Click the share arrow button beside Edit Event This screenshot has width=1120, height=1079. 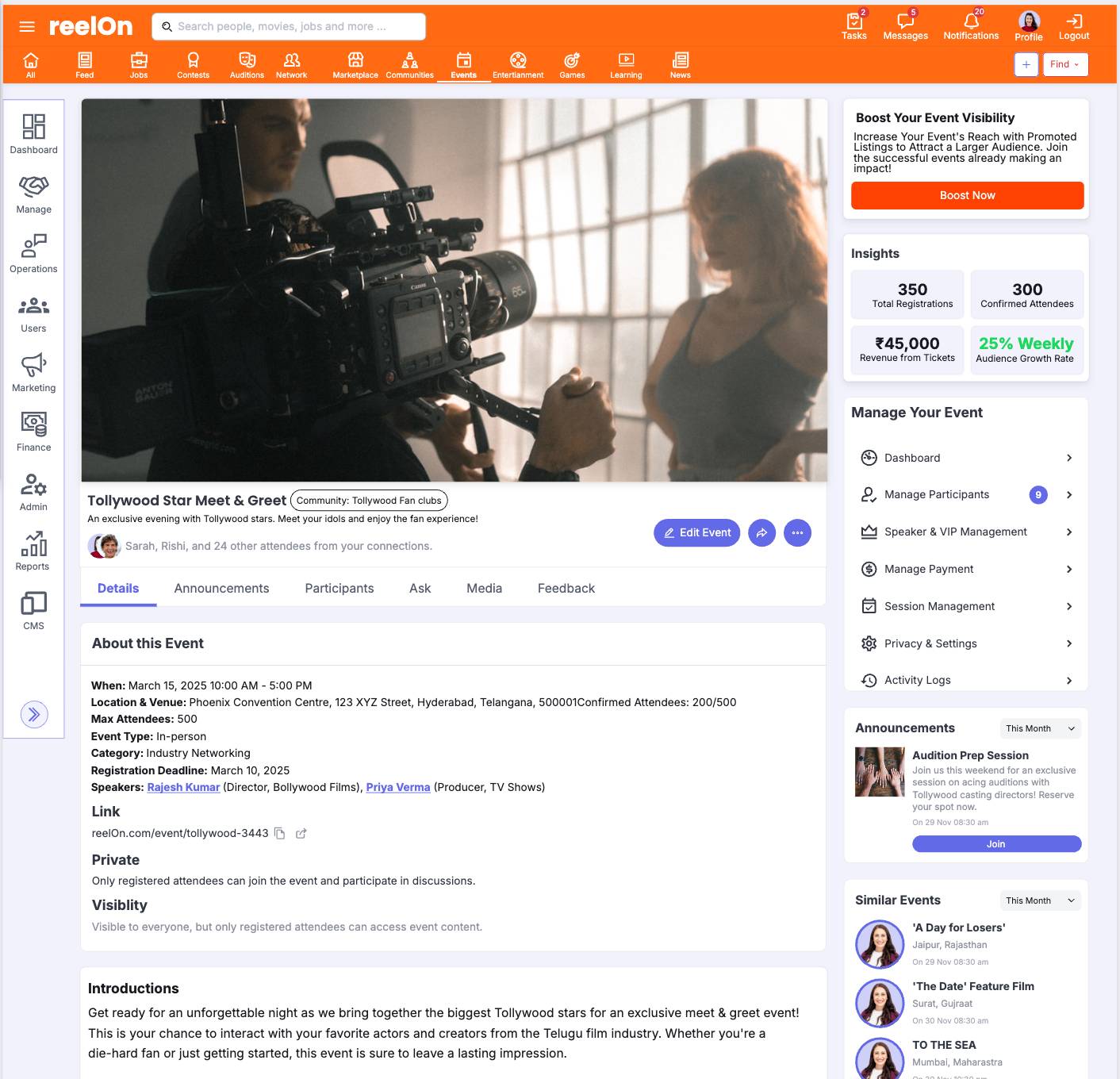tap(761, 532)
